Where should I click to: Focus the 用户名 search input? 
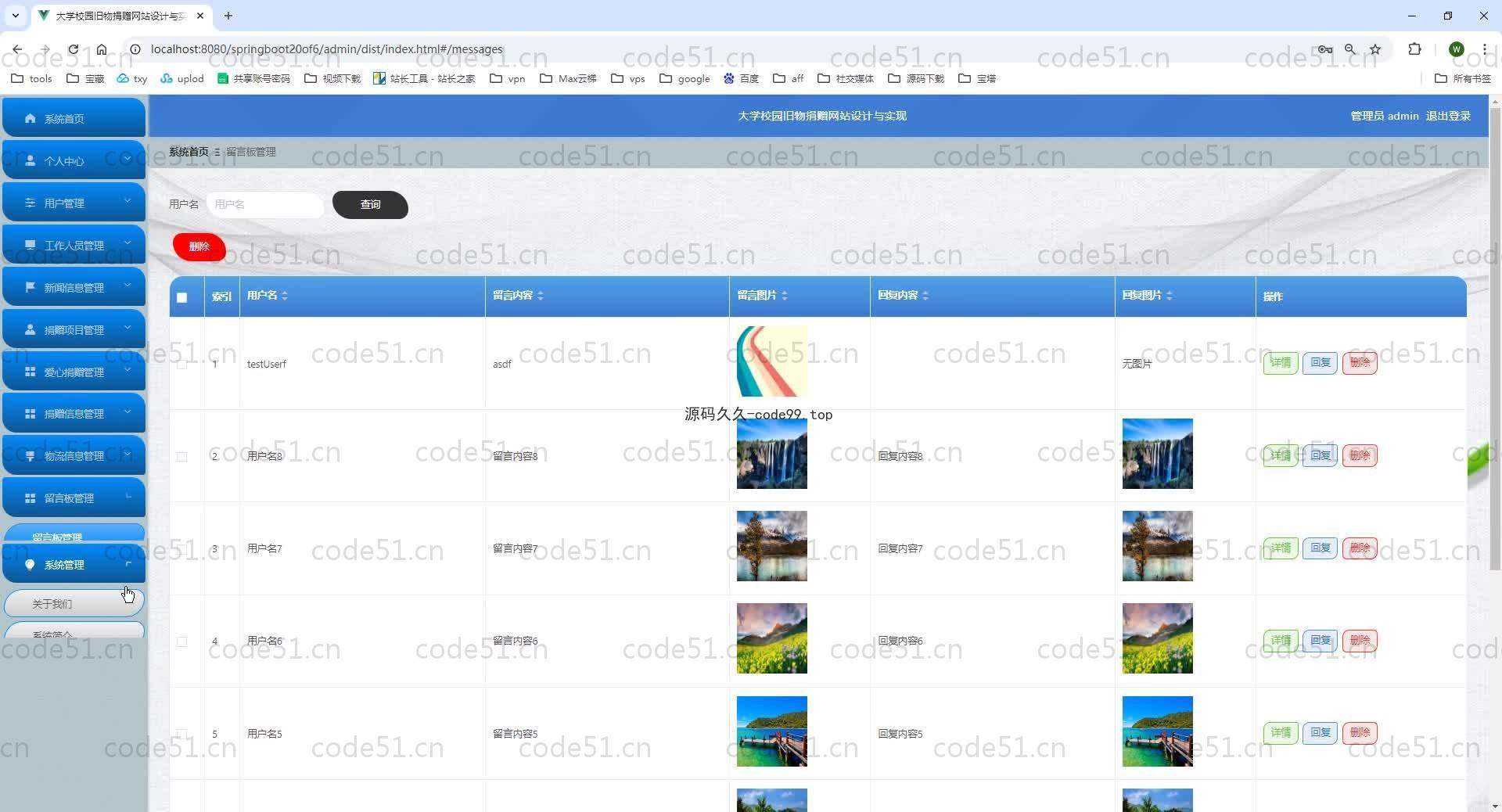[265, 204]
